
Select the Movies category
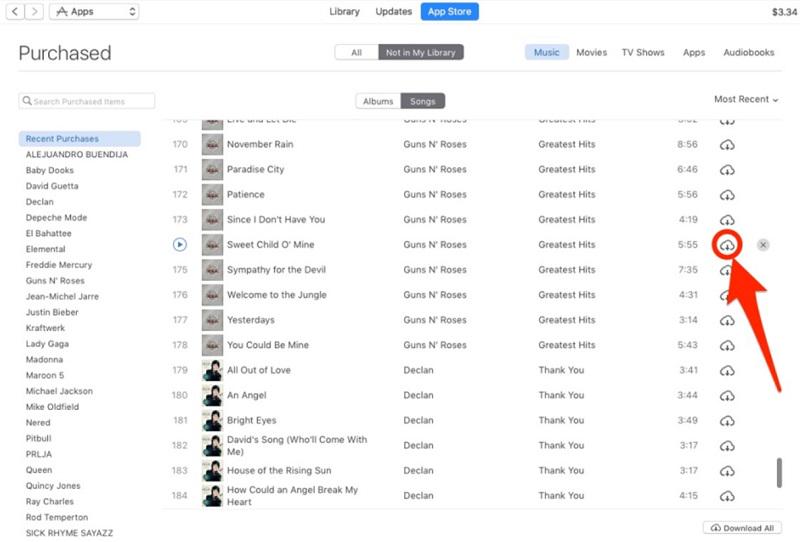(x=591, y=52)
